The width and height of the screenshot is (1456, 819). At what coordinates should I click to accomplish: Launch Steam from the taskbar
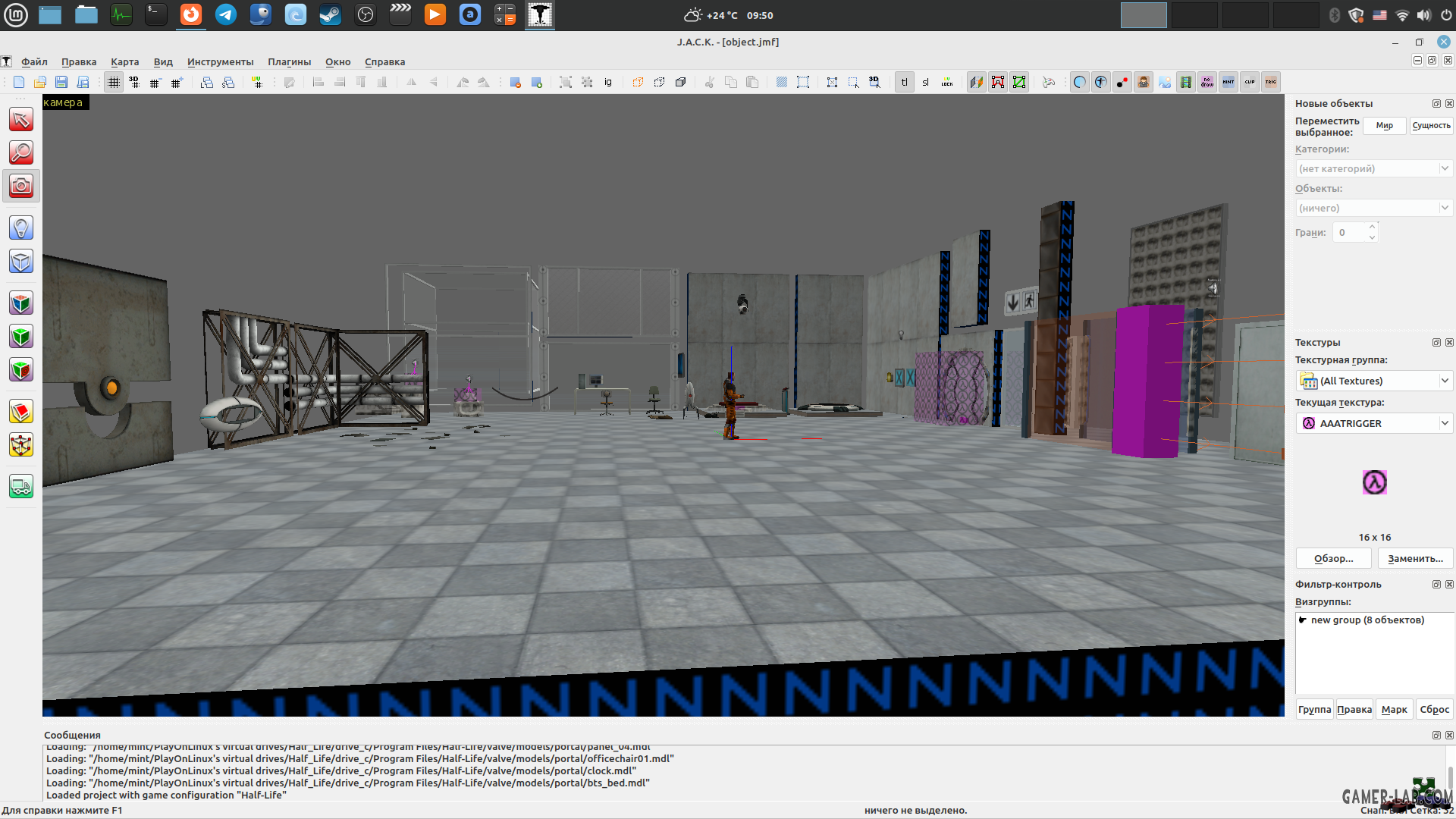pyautogui.click(x=331, y=15)
